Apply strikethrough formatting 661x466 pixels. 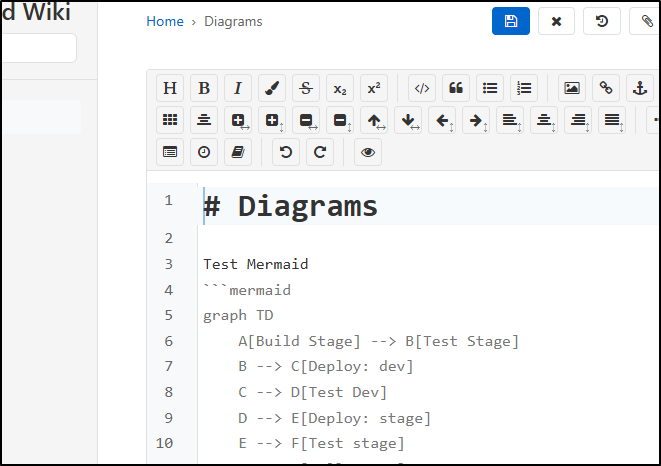pyautogui.click(x=306, y=88)
